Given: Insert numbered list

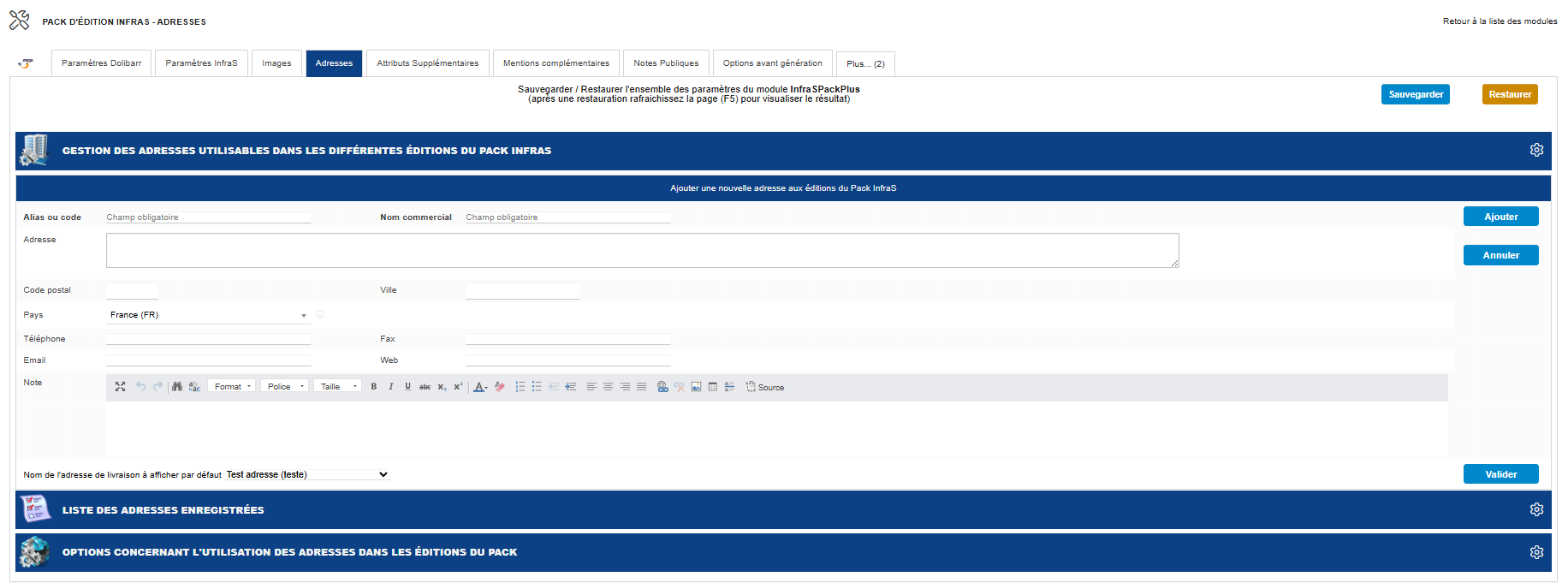Looking at the screenshot, I should [520, 387].
